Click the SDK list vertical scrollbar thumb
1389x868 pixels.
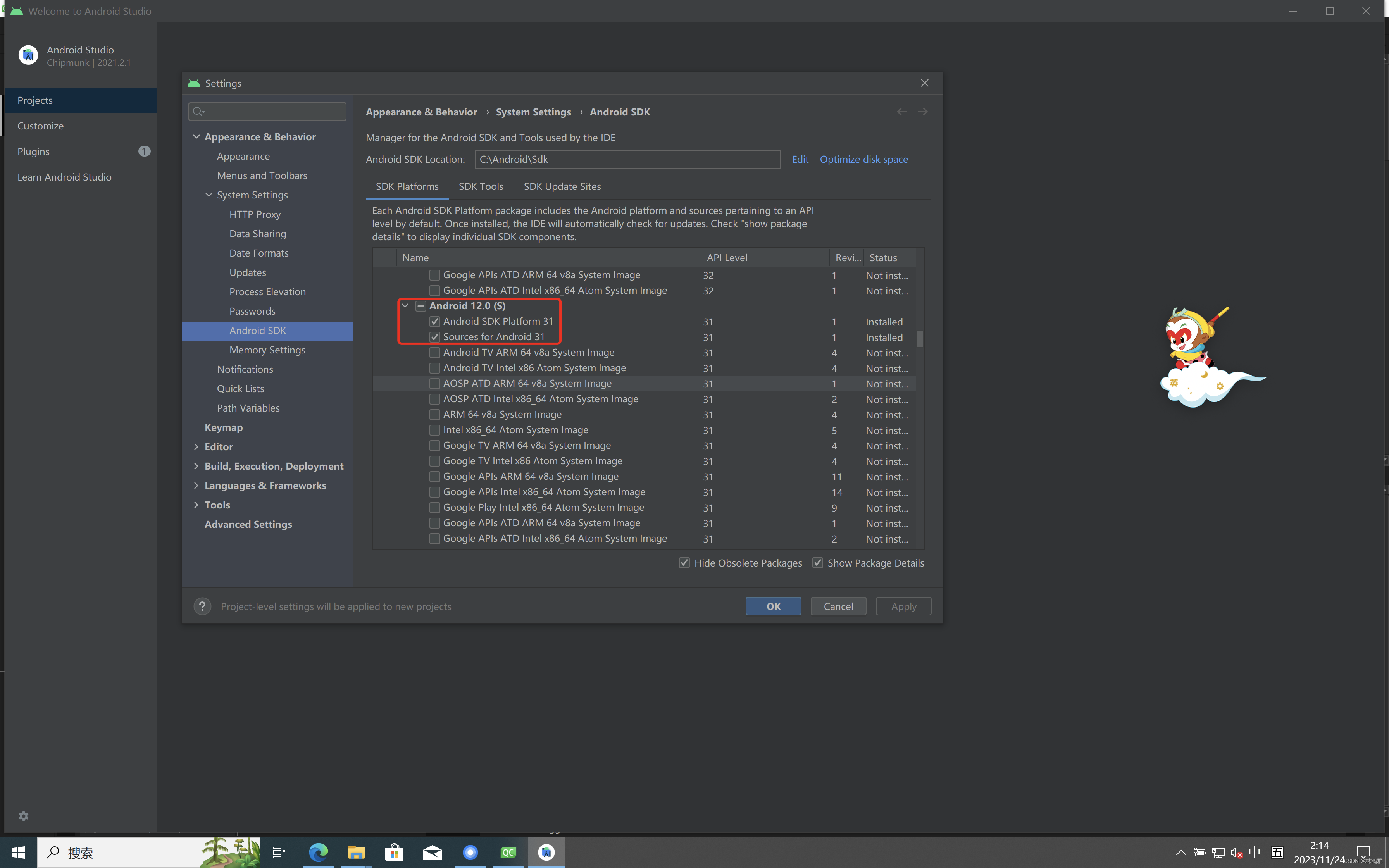[x=920, y=339]
